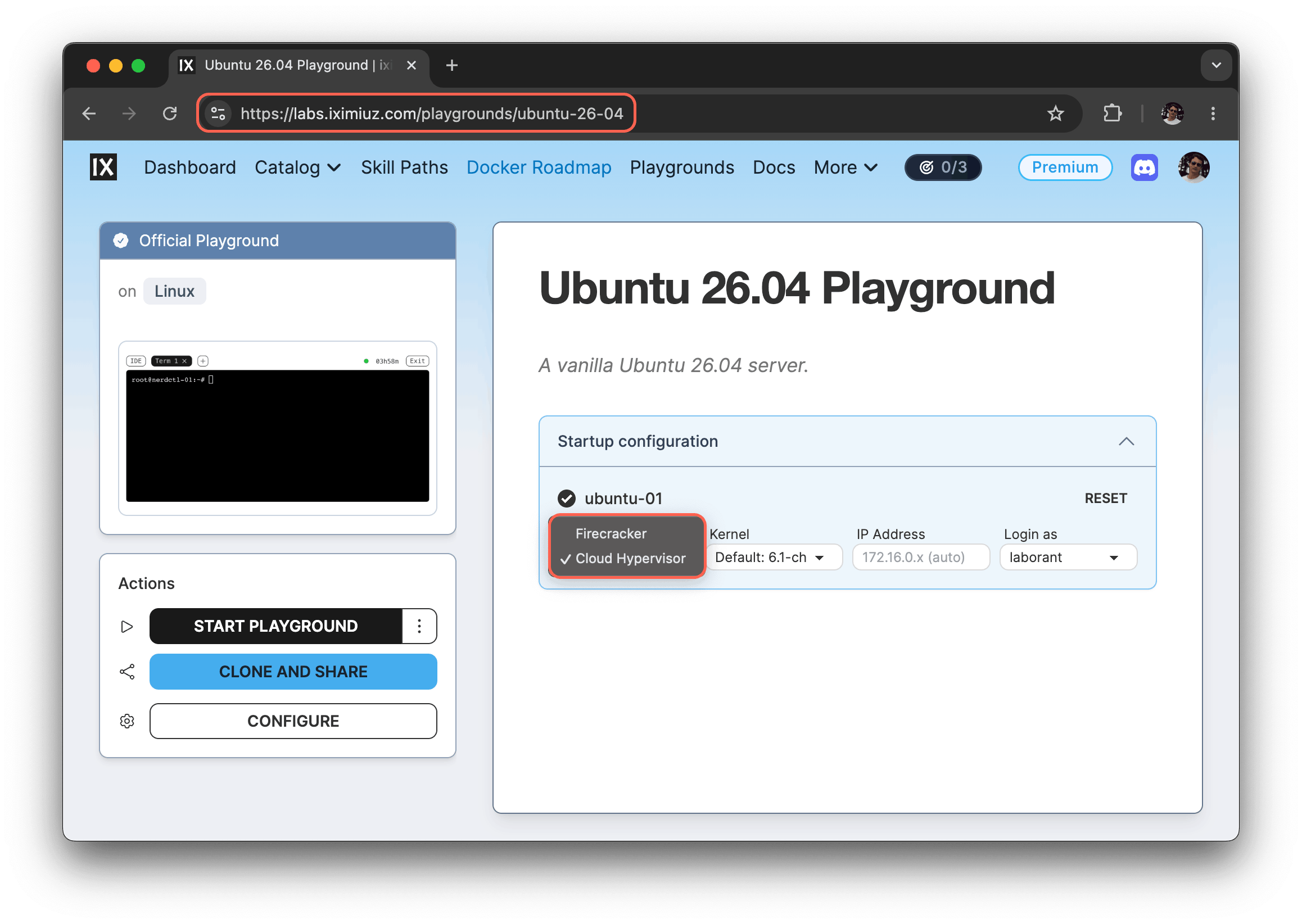This screenshot has width=1302, height=924.
Task: Click the browser forward arrow
Action: click(x=129, y=114)
